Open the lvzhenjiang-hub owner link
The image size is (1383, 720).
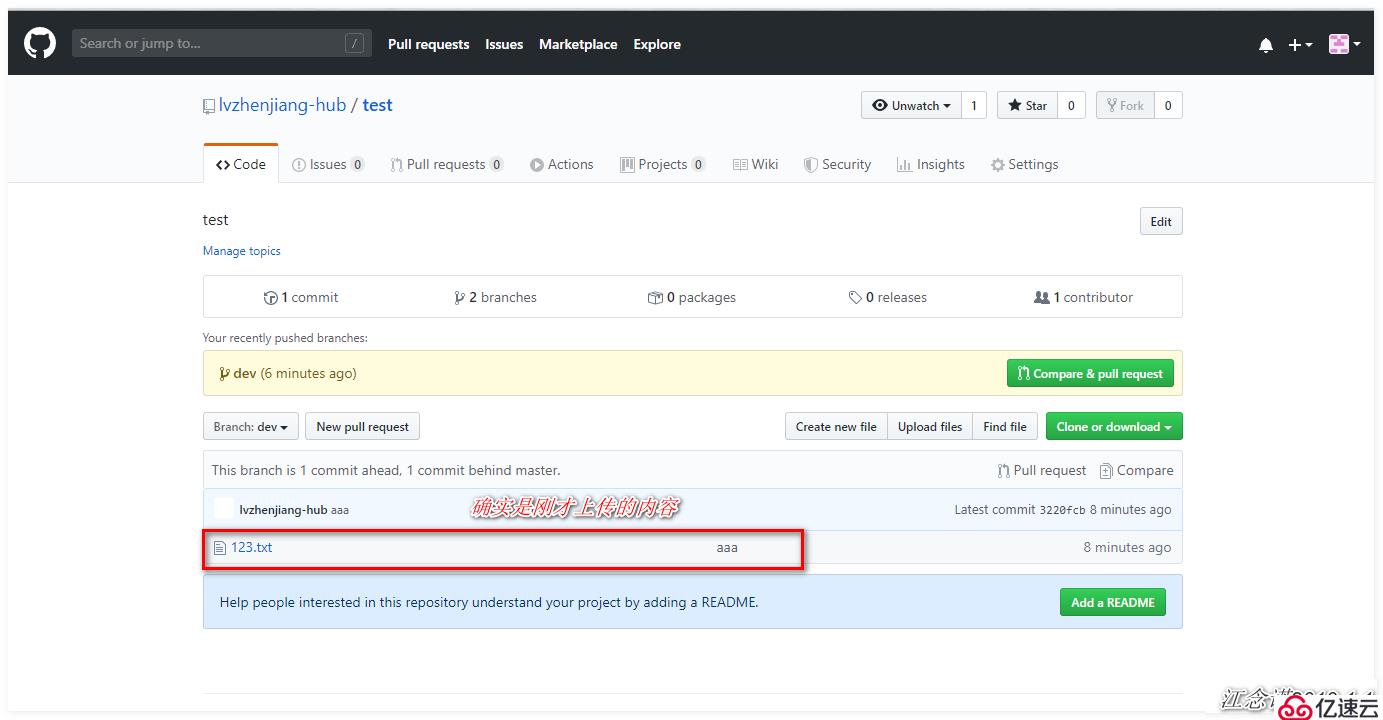coord(282,105)
